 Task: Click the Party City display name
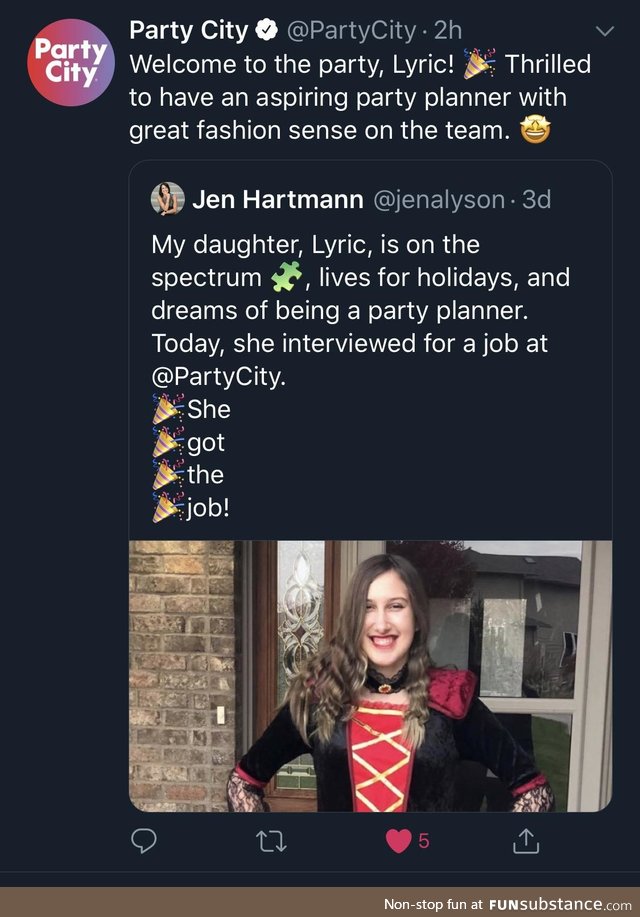coord(188,30)
